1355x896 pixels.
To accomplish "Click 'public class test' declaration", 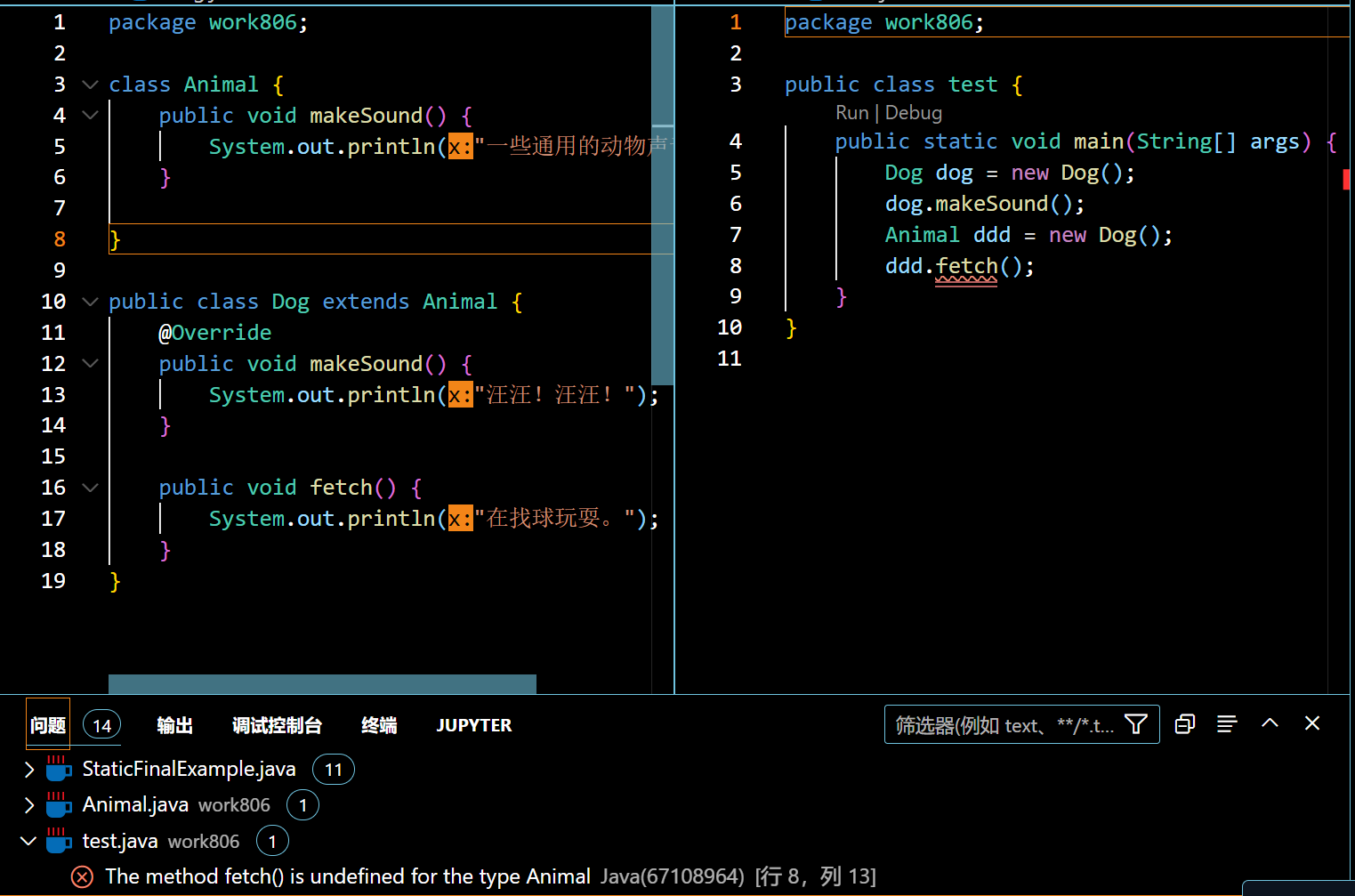I will [x=891, y=85].
